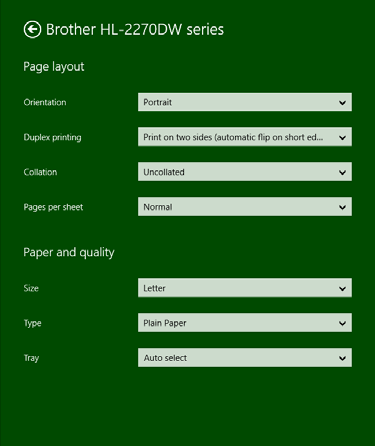Click the chevron arrow beside Normal
375x446 pixels.
tap(342, 207)
